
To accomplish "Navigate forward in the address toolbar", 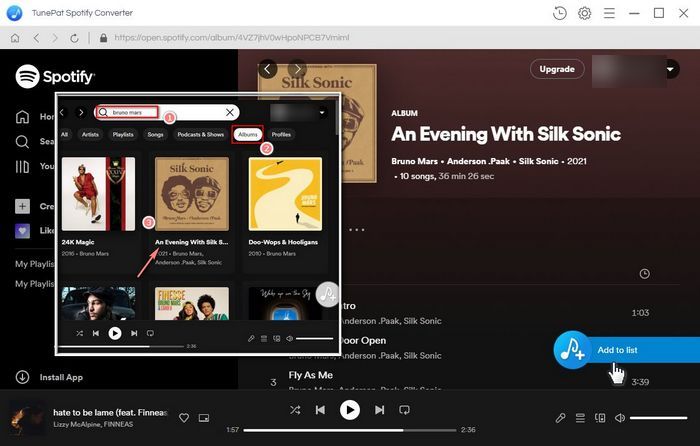I will [x=55, y=38].
